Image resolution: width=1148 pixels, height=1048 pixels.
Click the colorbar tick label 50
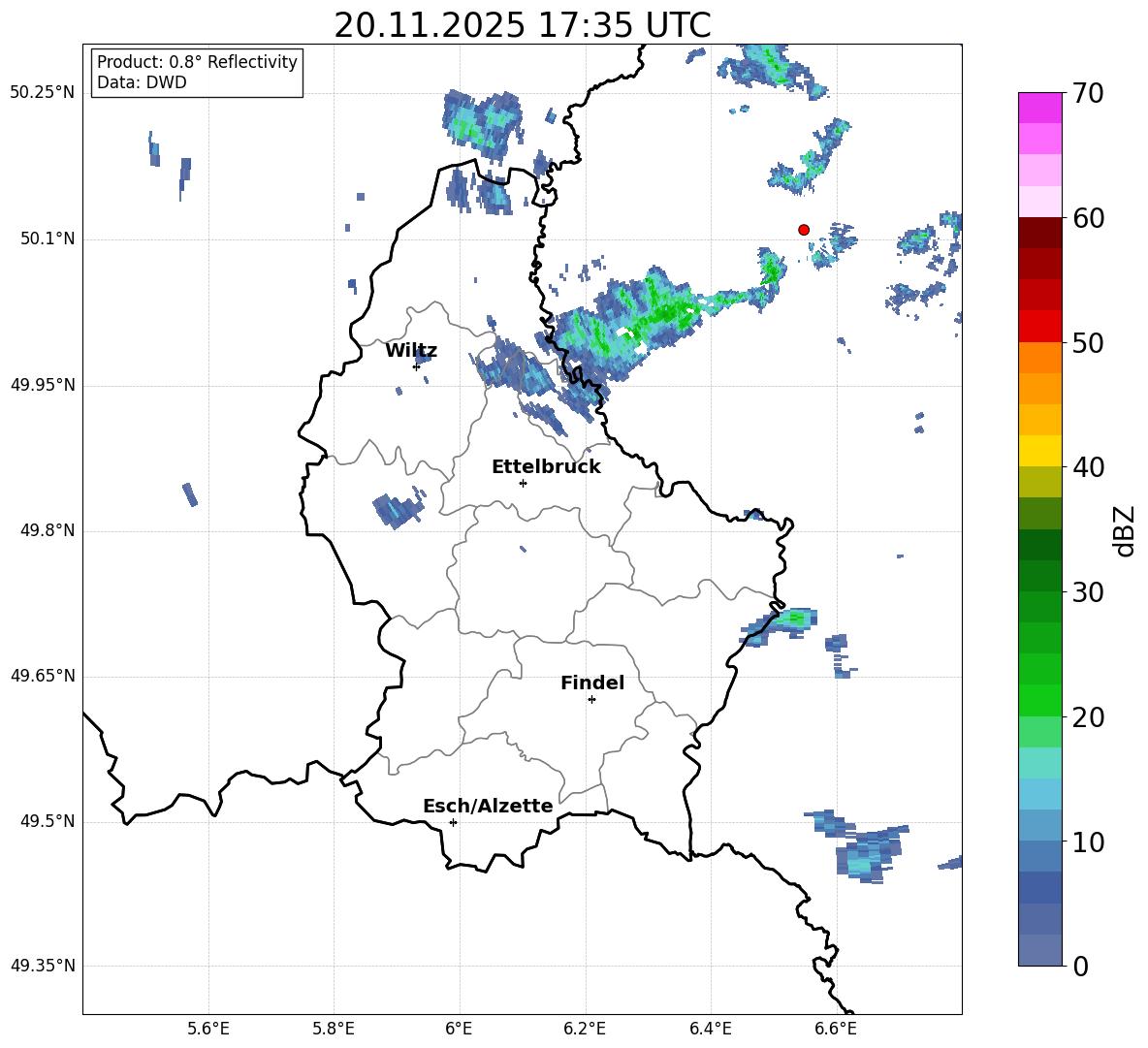(1089, 342)
